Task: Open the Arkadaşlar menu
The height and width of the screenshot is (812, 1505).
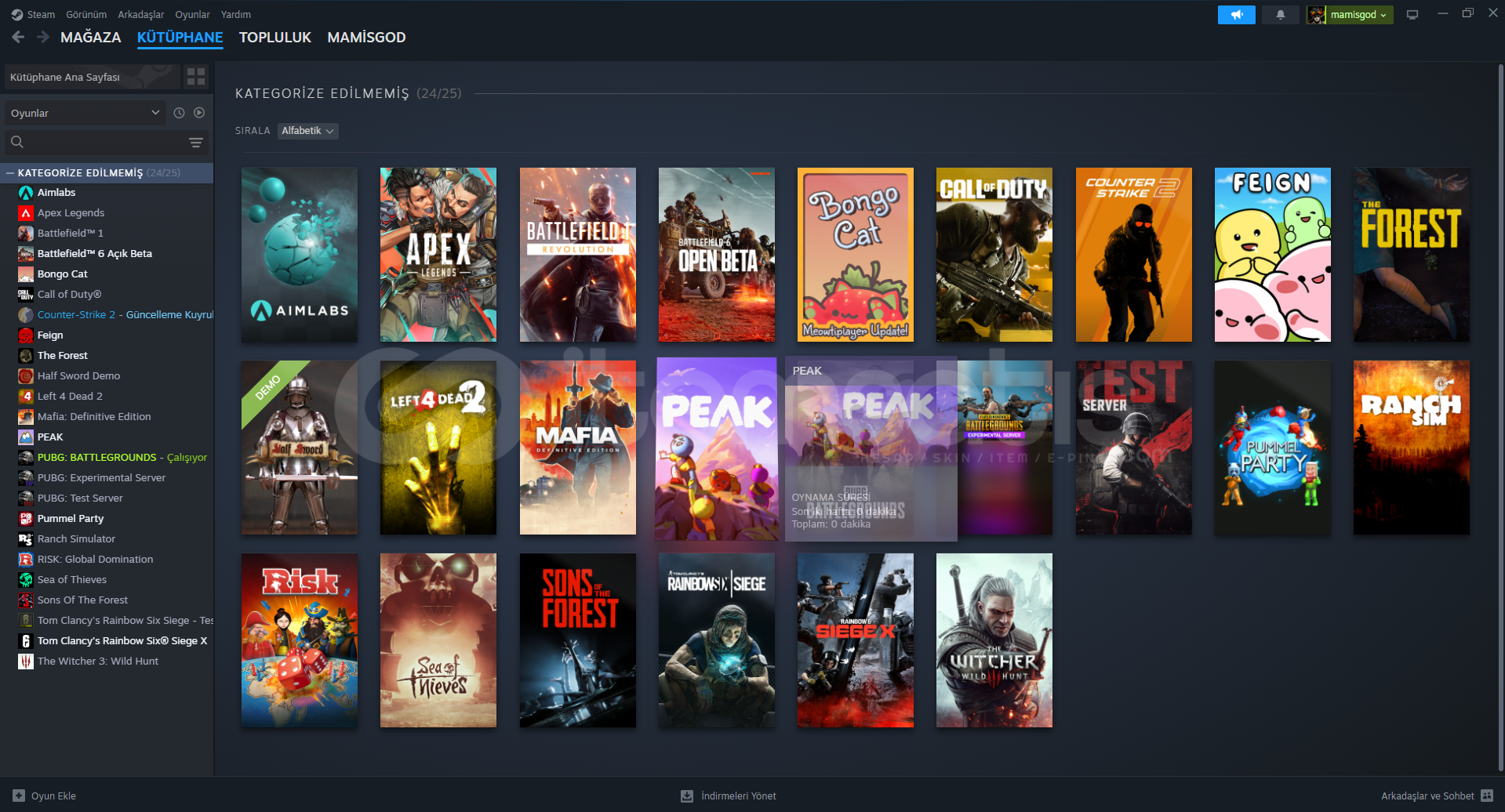Action: (x=141, y=15)
